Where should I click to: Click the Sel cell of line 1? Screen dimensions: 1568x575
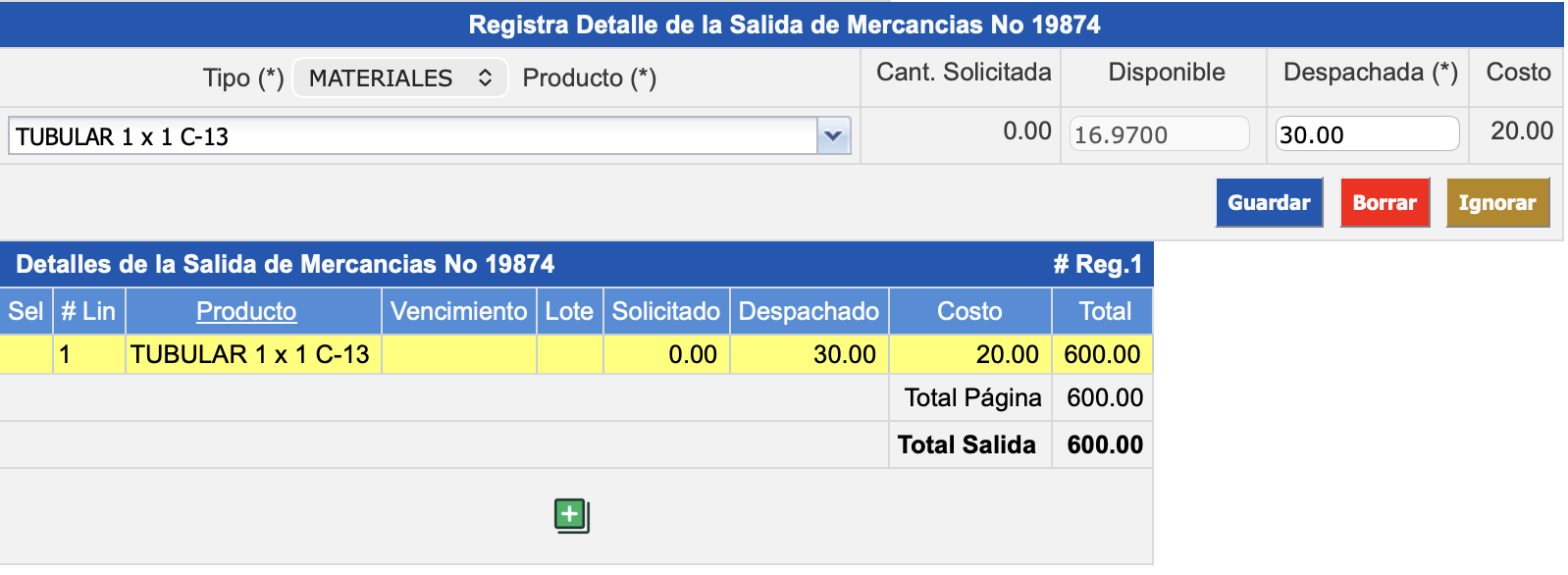coord(26,354)
